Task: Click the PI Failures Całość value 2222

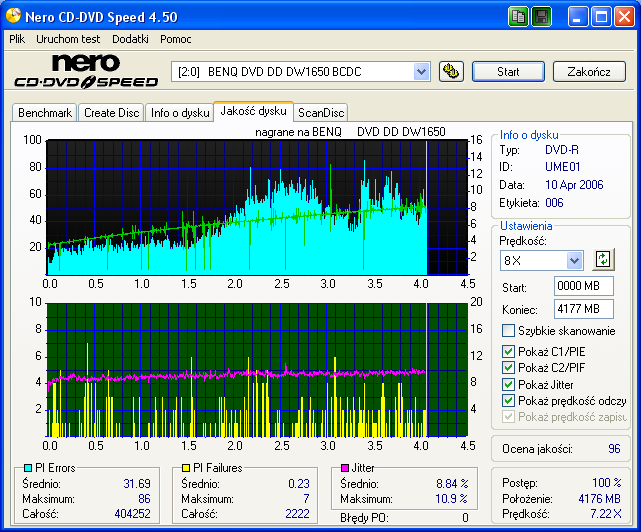Action: pos(297,514)
